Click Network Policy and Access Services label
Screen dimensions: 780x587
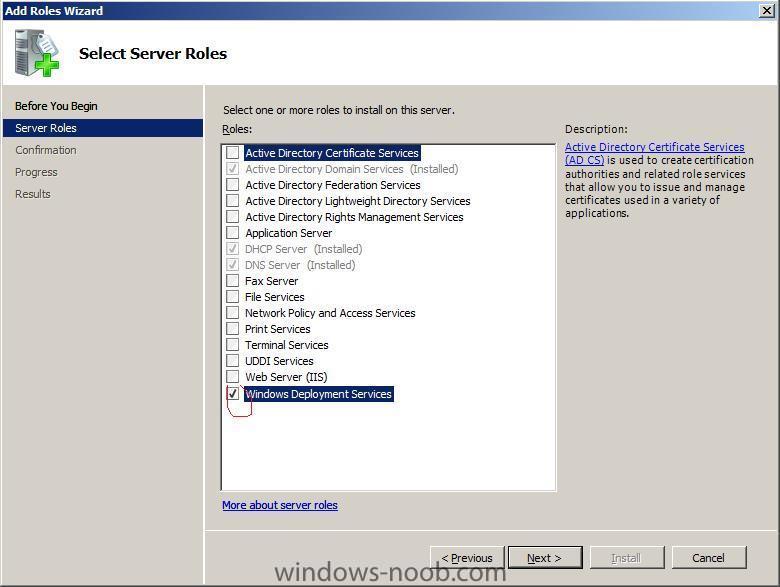[x=330, y=313]
